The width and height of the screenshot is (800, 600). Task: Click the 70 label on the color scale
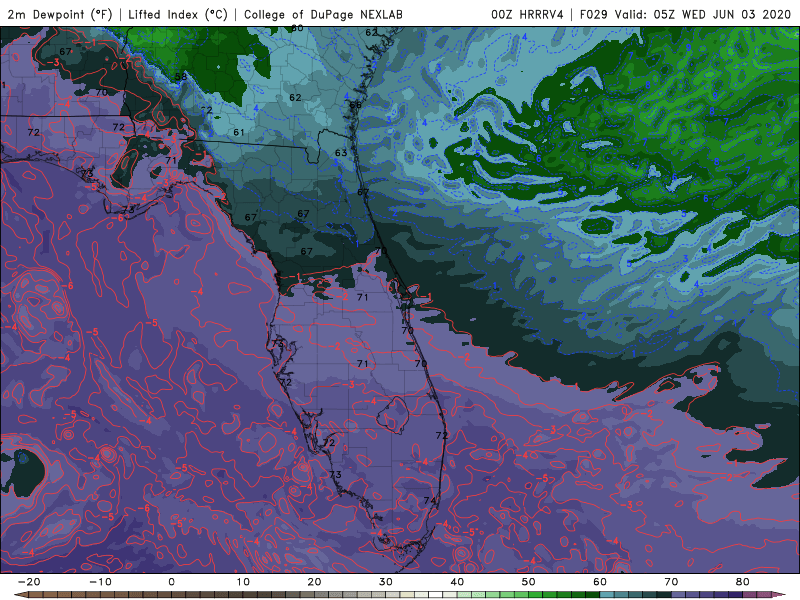pyautogui.click(x=671, y=582)
